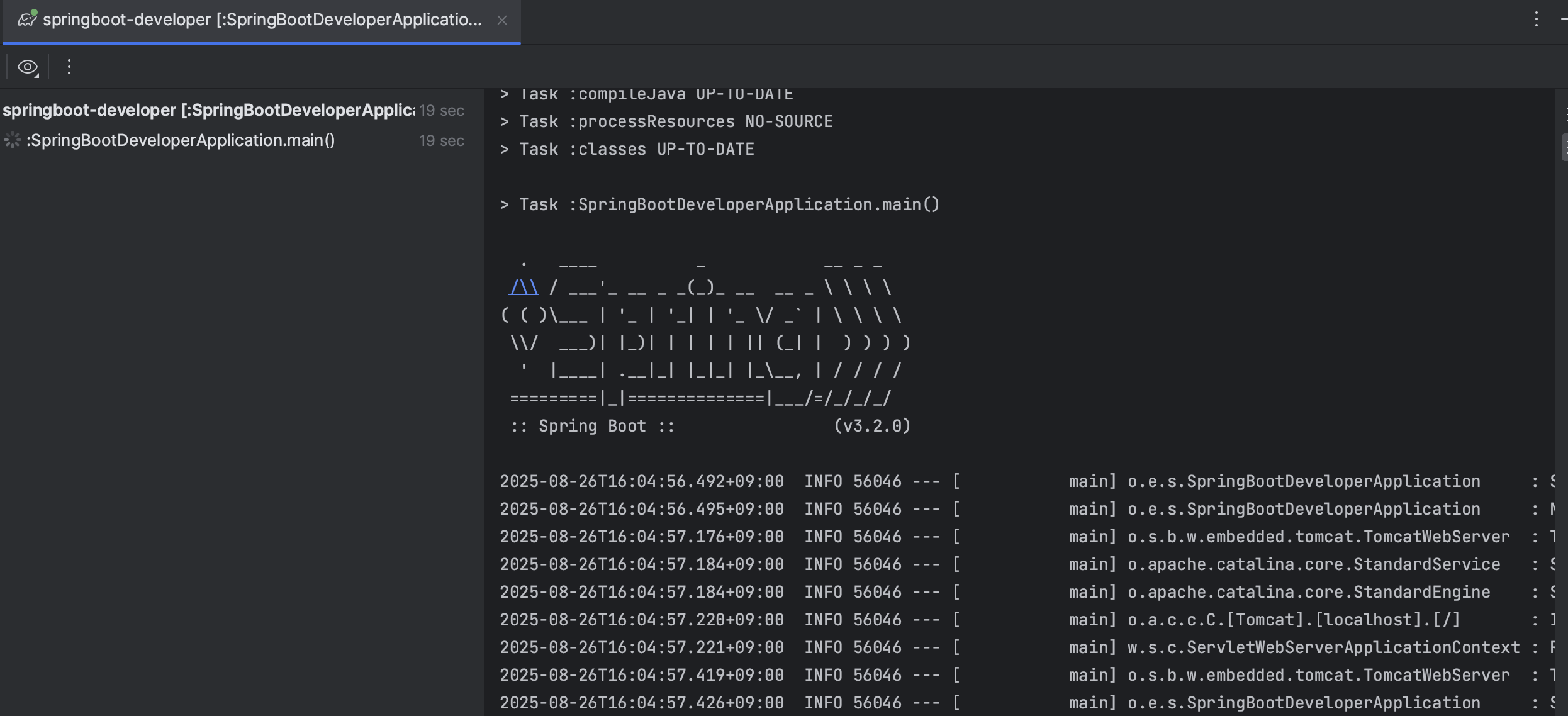
Task: Select the springboot-developer root node in the build tree
Action: tap(208, 110)
